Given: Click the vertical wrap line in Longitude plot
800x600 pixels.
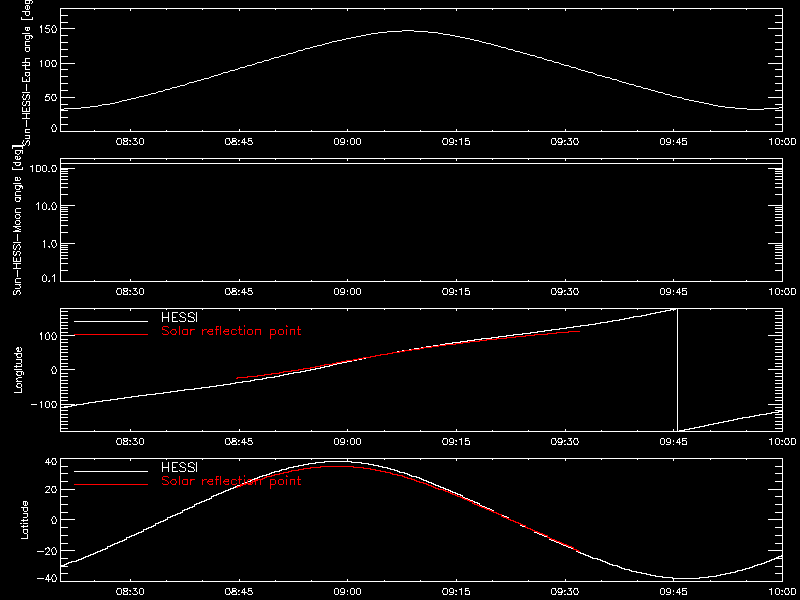Looking at the screenshot, I should click(x=677, y=370).
